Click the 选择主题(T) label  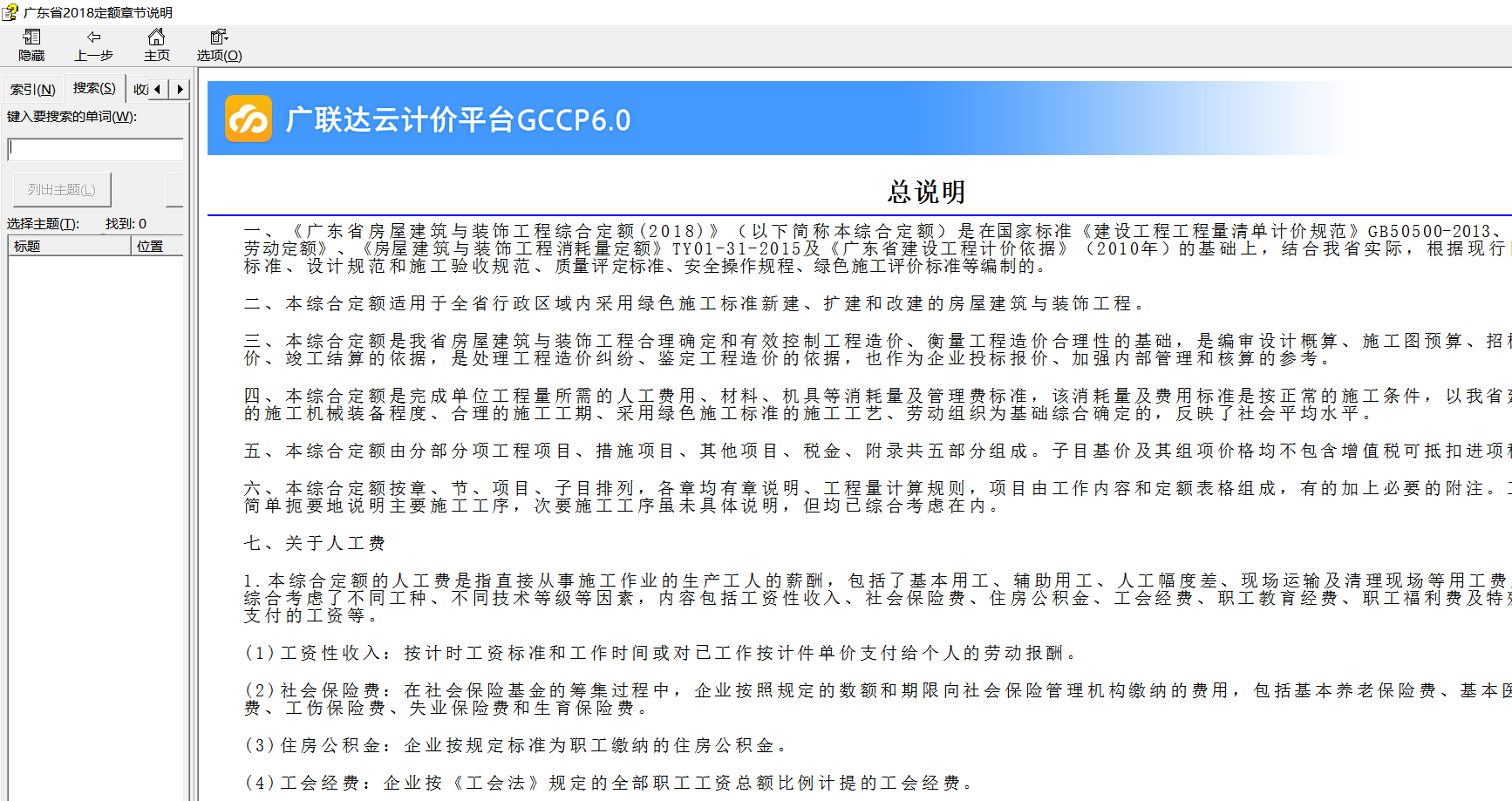tap(43, 224)
